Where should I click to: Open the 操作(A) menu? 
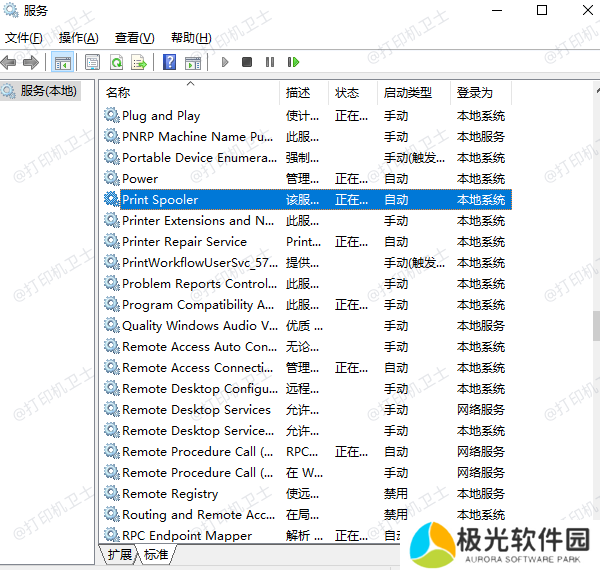pyautogui.click(x=78, y=38)
